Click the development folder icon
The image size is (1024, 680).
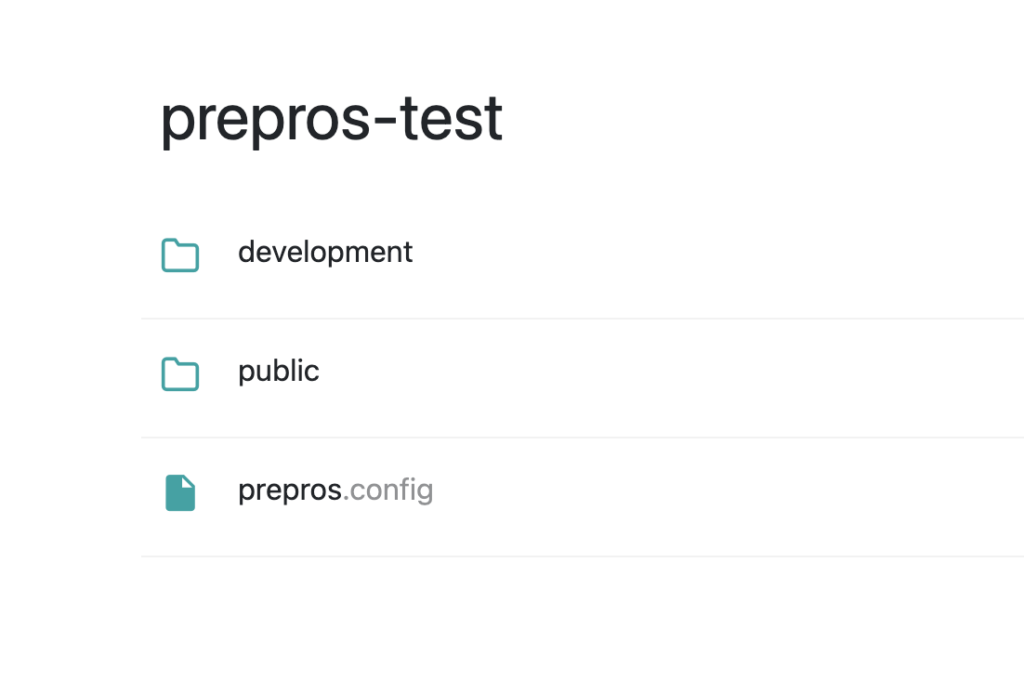point(180,255)
